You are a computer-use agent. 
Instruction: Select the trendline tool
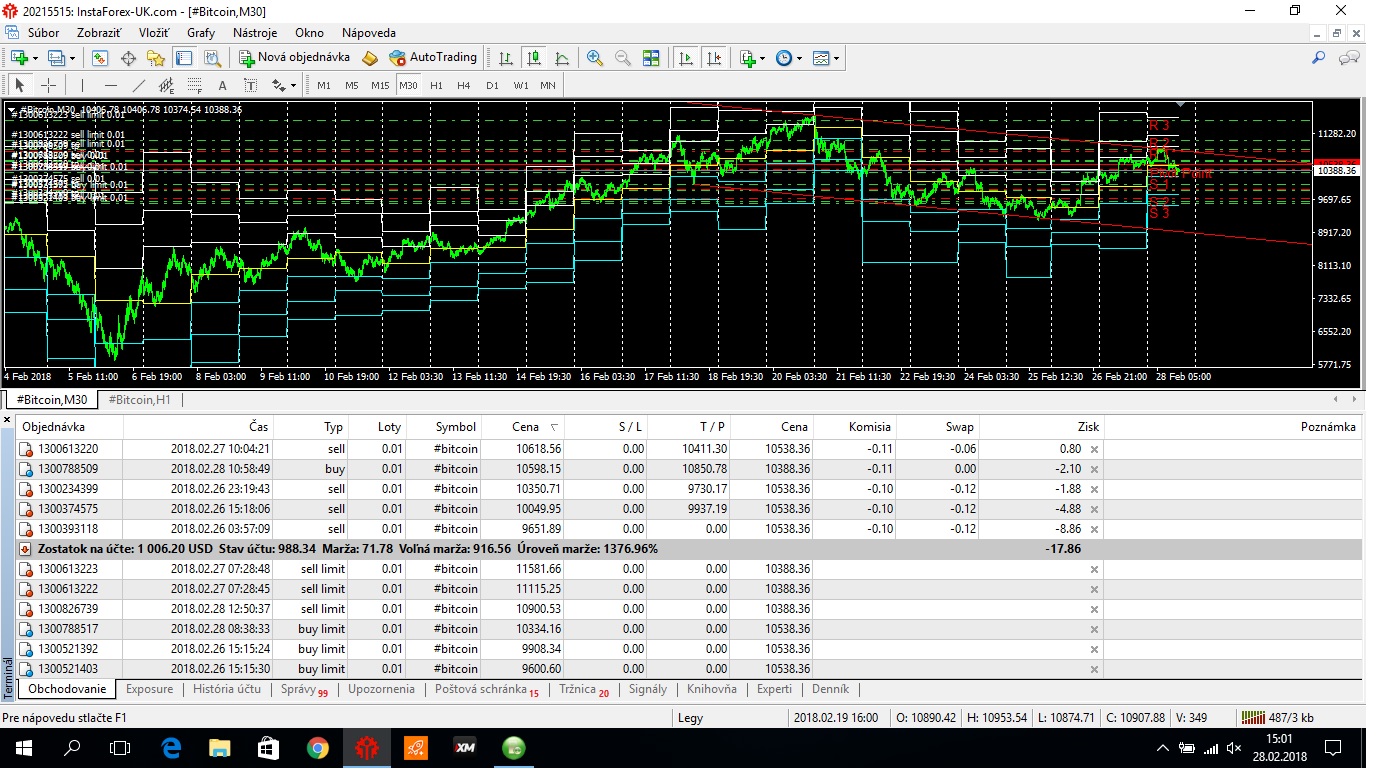pyautogui.click(x=138, y=85)
